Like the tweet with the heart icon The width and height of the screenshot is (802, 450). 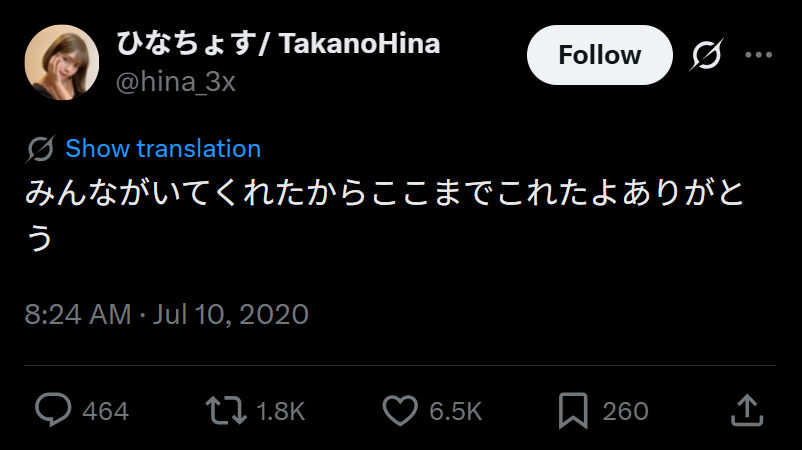(400, 410)
